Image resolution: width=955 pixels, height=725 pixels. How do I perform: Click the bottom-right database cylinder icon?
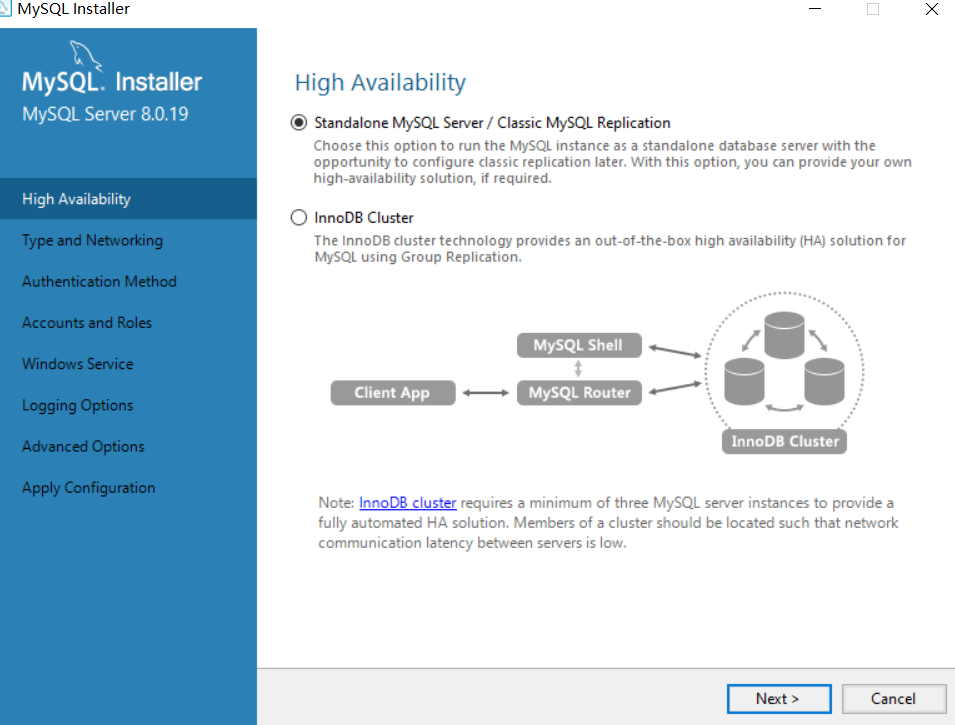[x=824, y=381]
